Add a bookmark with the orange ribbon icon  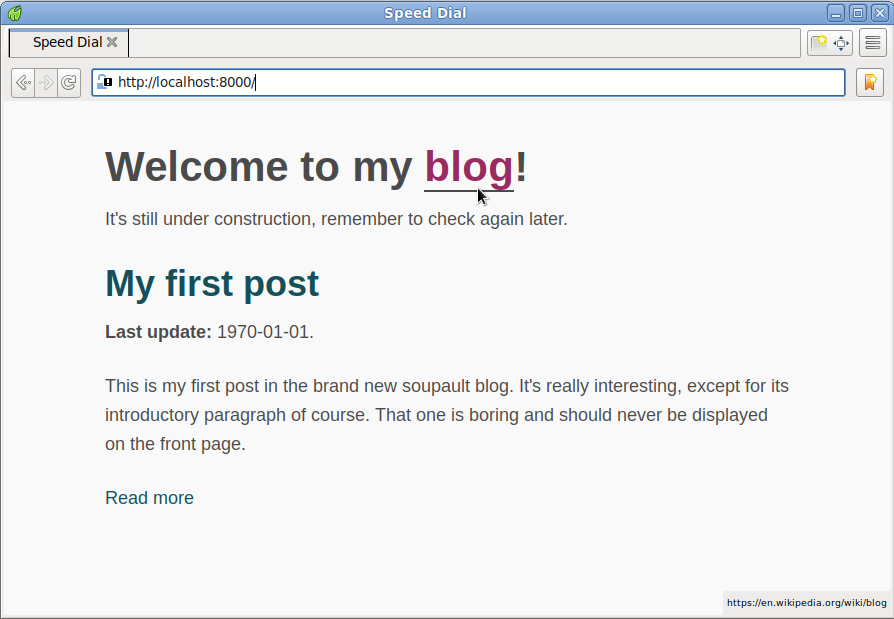tap(869, 83)
